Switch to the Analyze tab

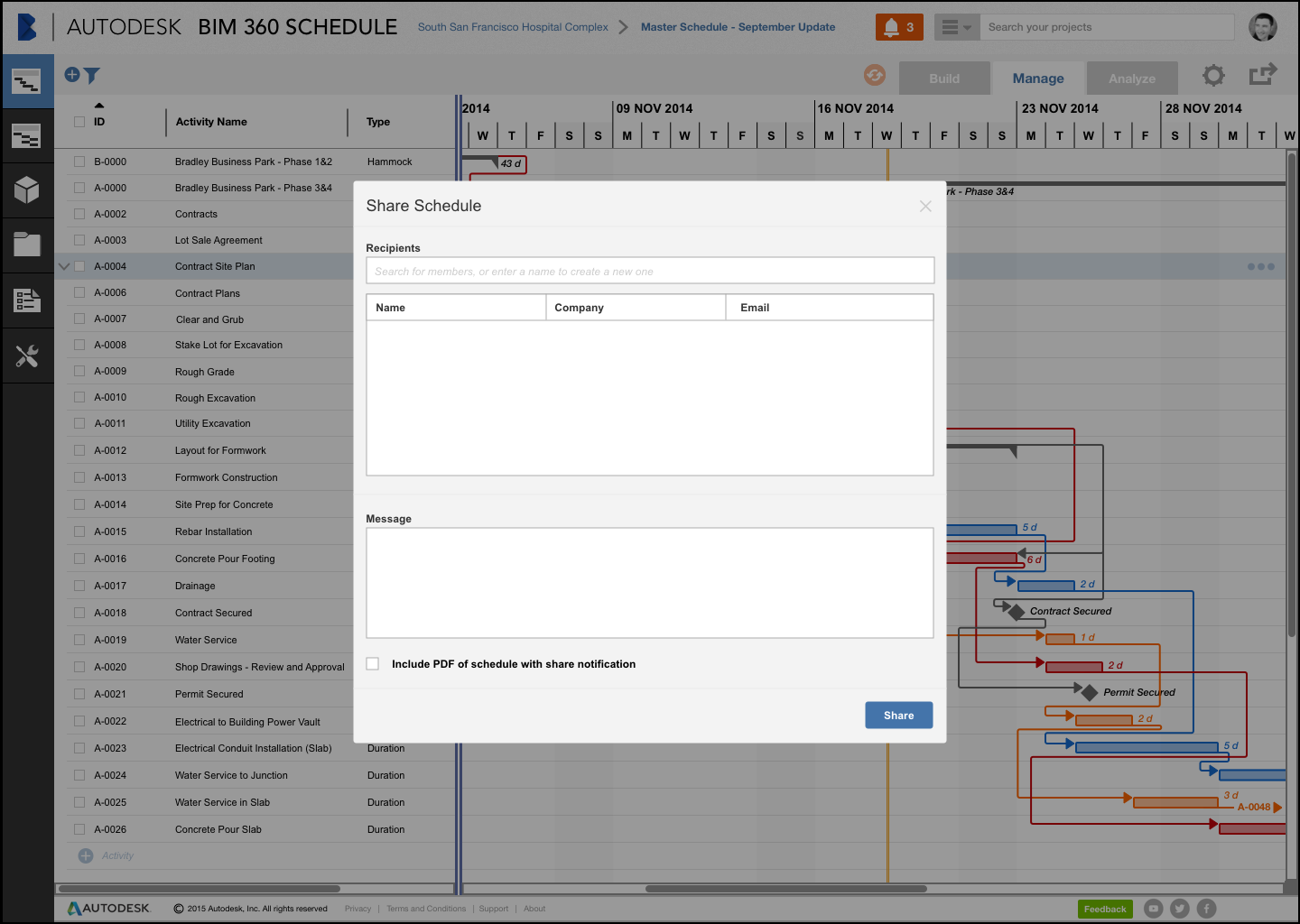[x=1132, y=79]
